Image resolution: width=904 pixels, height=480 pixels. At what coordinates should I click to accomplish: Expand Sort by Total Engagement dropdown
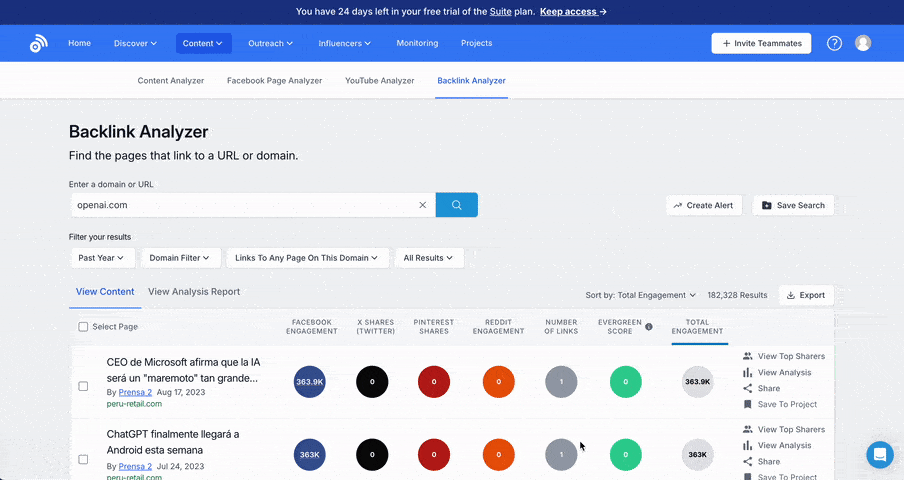(x=641, y=295)
